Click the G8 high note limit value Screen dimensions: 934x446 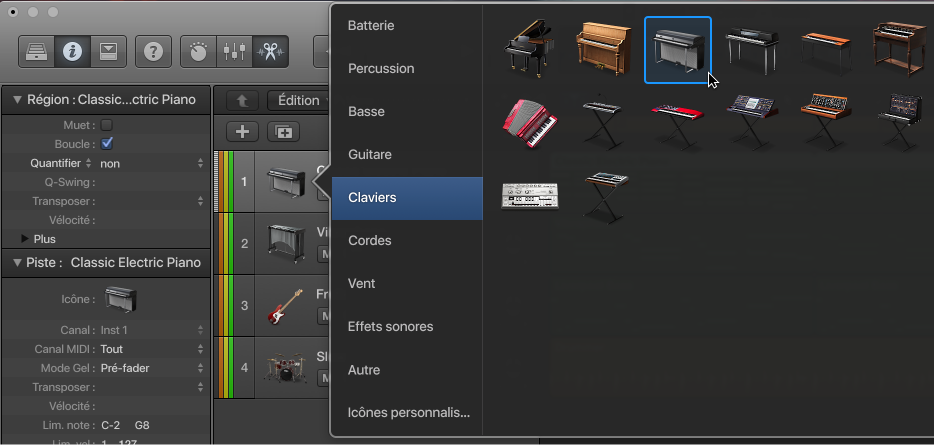(x=142, y=425)
